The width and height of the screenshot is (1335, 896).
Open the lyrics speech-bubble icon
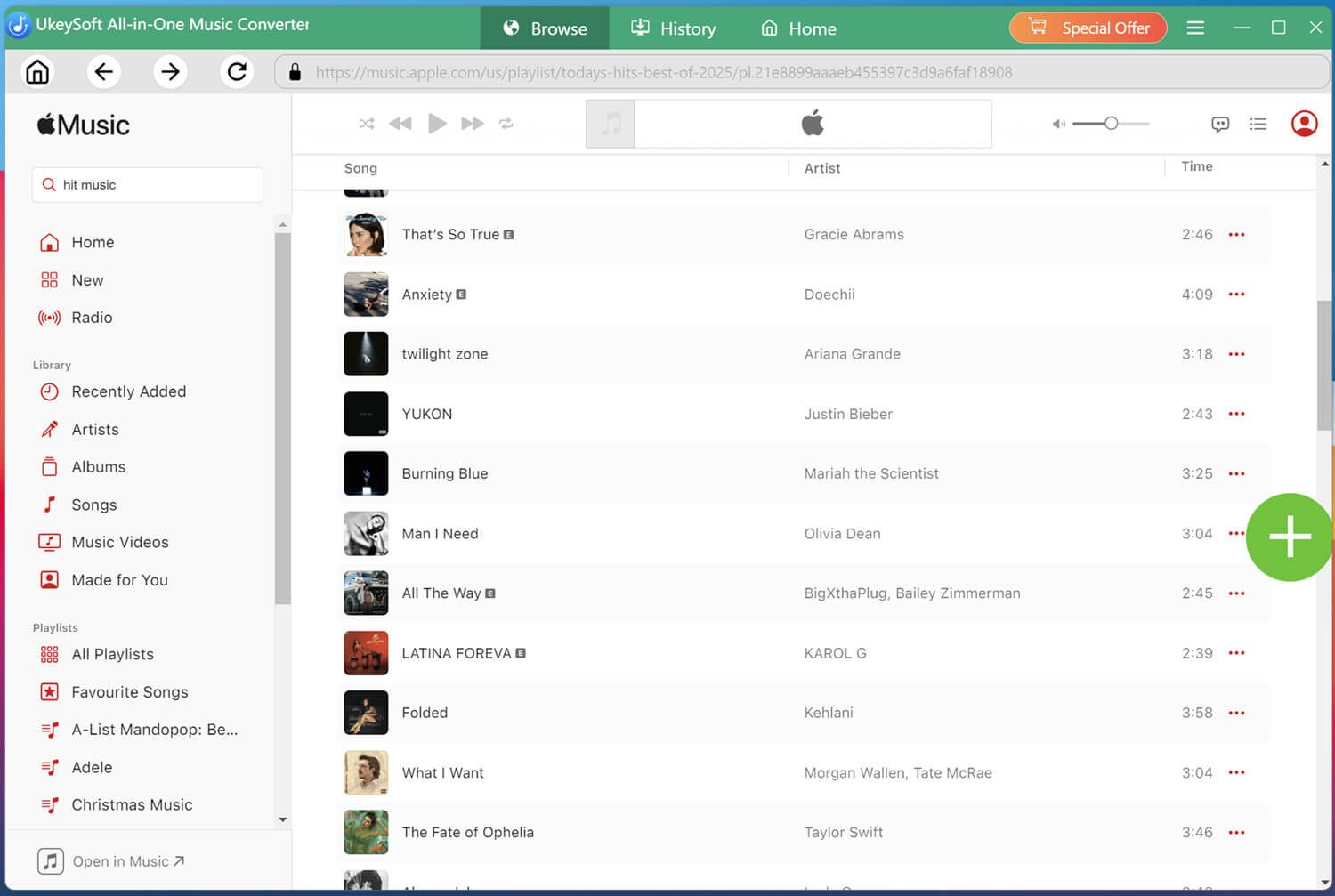pos(1220,124)
